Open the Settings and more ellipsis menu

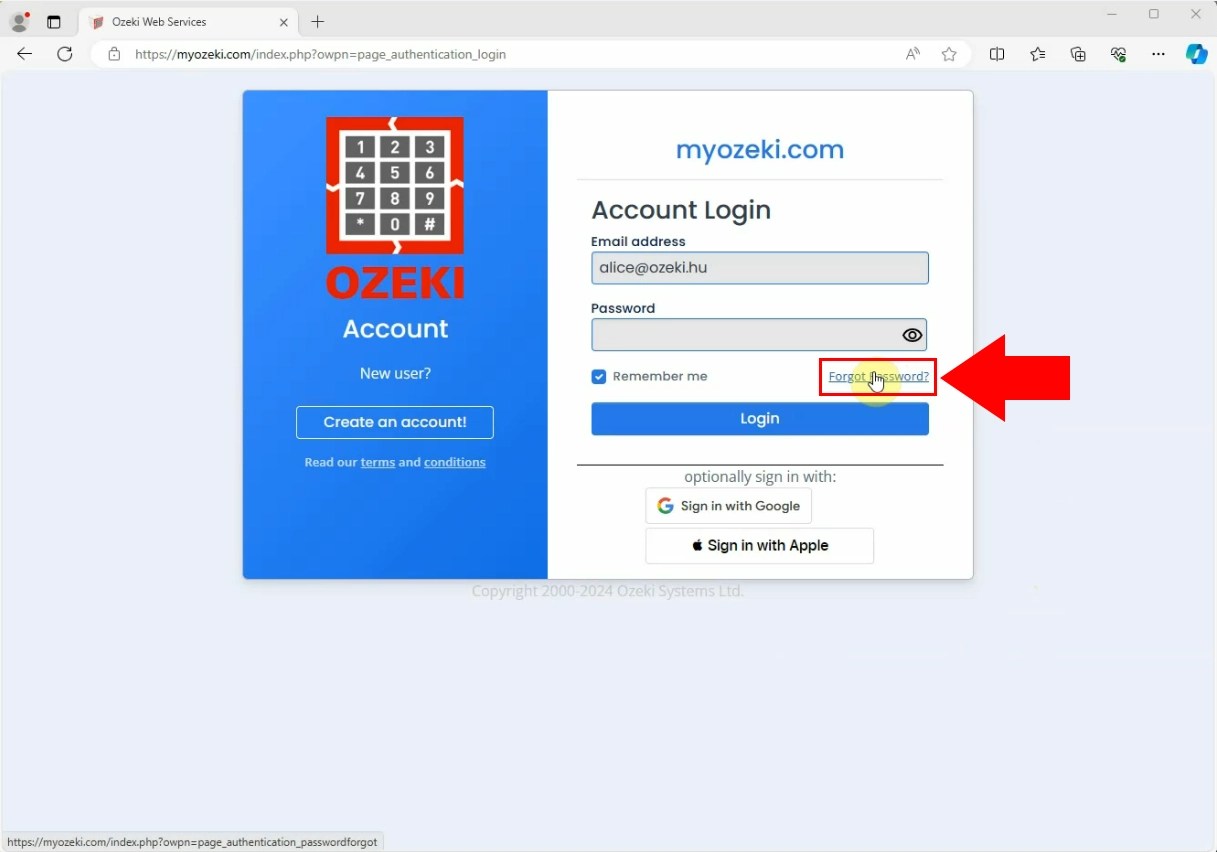(x=1158, y=54)
